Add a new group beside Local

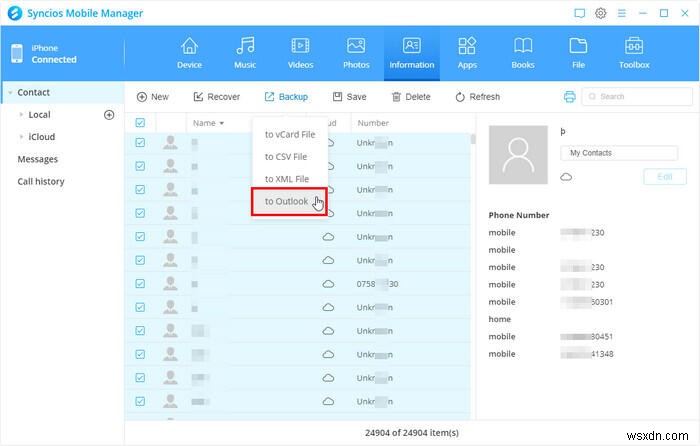click(109, 115)
